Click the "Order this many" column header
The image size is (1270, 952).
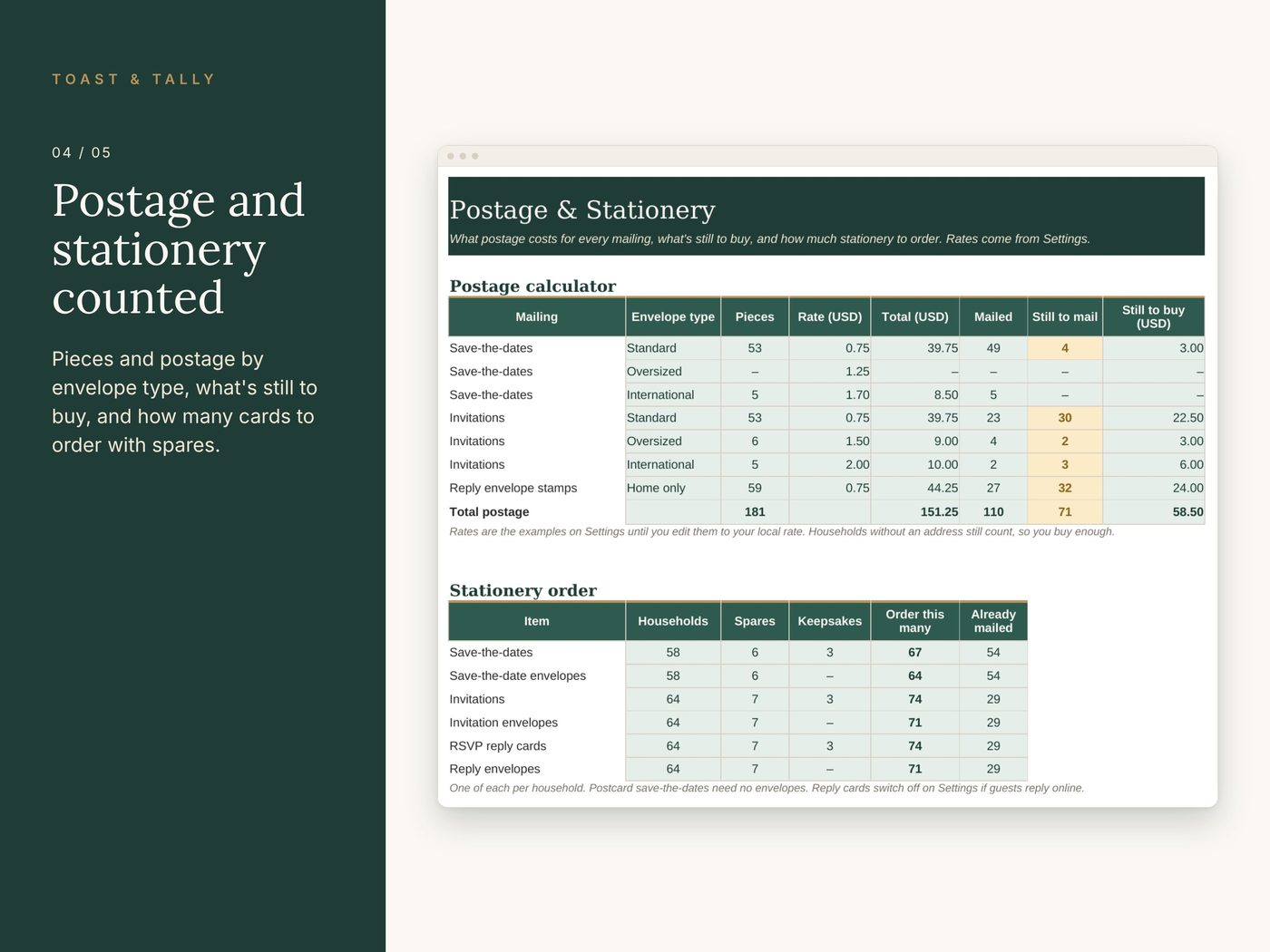tap(915, 621)
